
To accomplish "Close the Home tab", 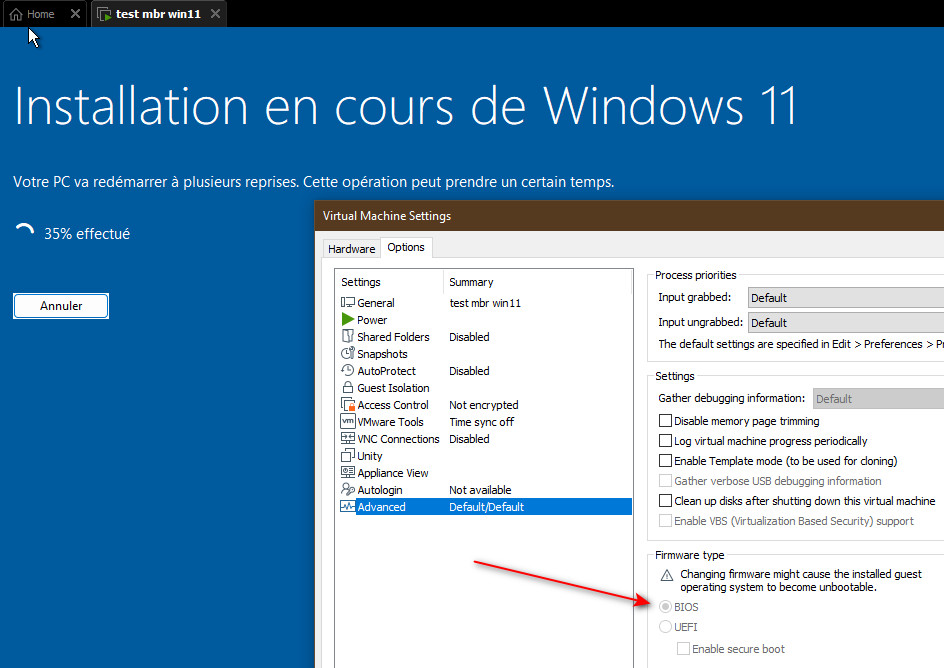I will click(75, 13).
